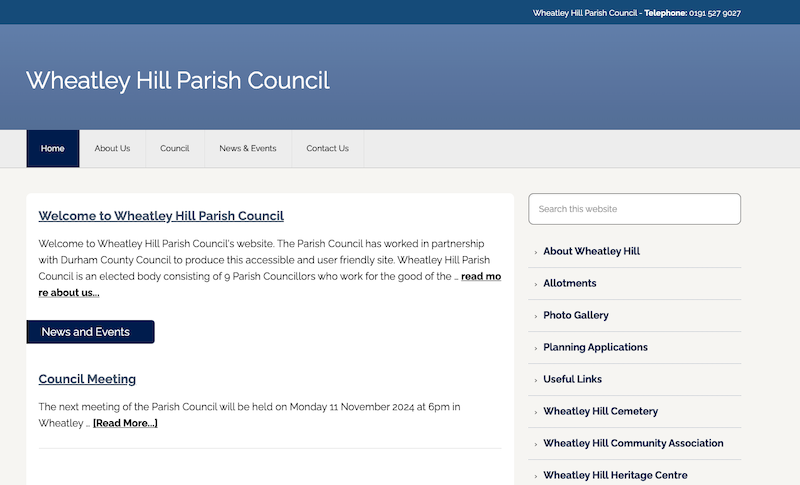Click the Wheatley Hill Parish Council site title

point(177,80)
